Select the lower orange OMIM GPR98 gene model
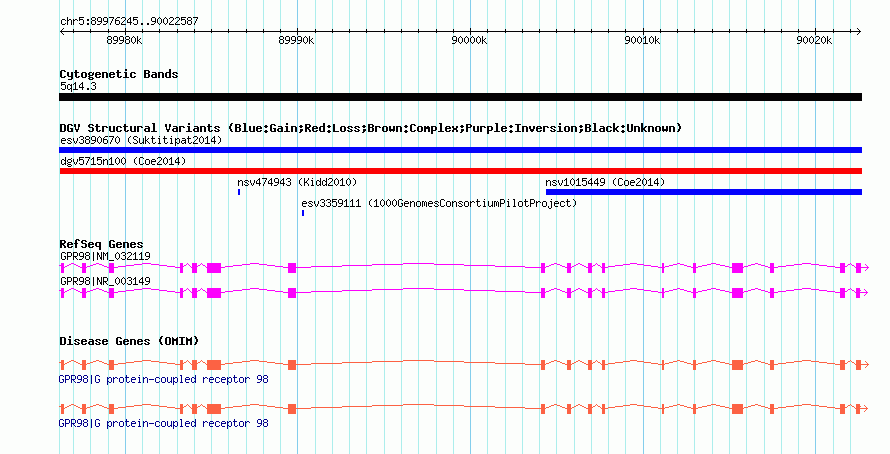890x454 pixels. 464,409
